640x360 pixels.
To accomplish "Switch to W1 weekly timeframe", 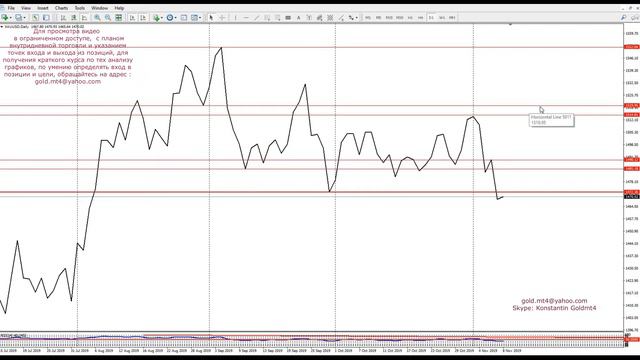I will [442, 18].
